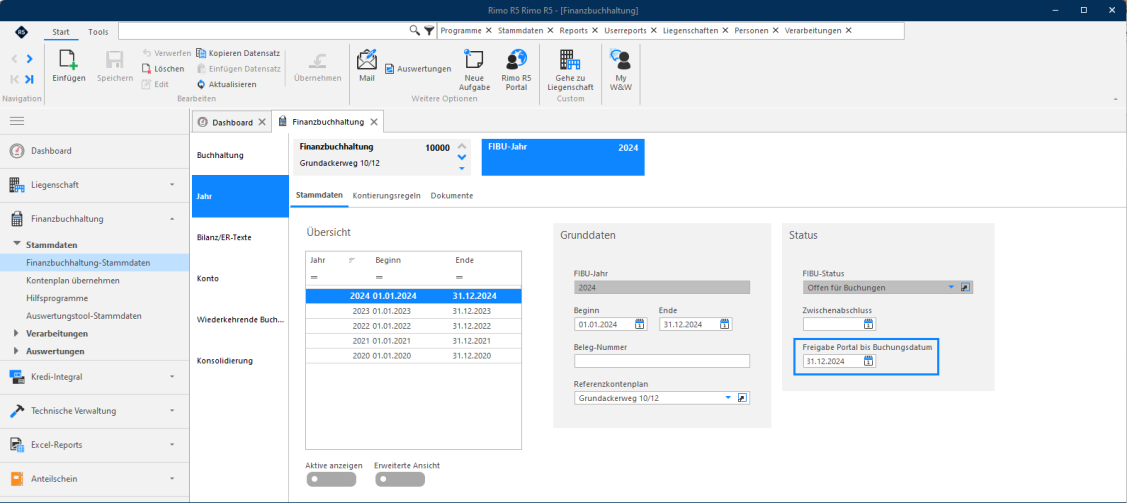Click the blue FIBU-Jahr 2024 tile
Image resolution: width=1127 pixels, height=503 pixels.
[563, 157]
